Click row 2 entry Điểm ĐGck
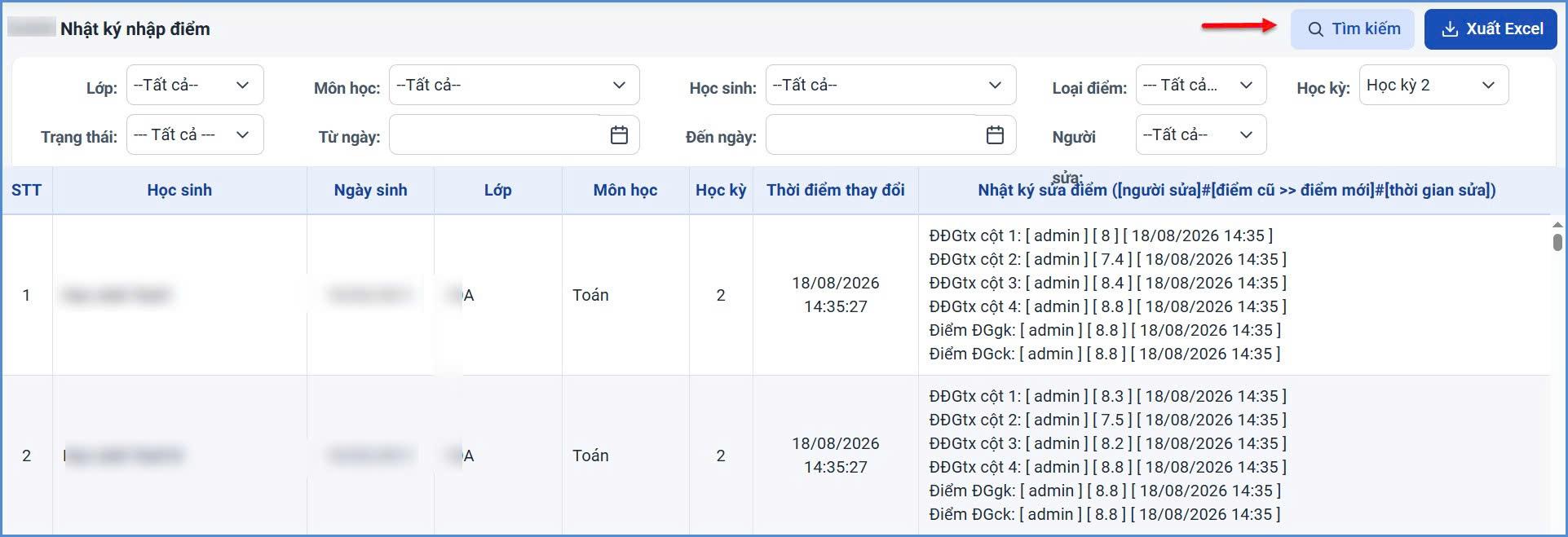The width and height of the screenshot is (1568, 537). coord(1105,515)
